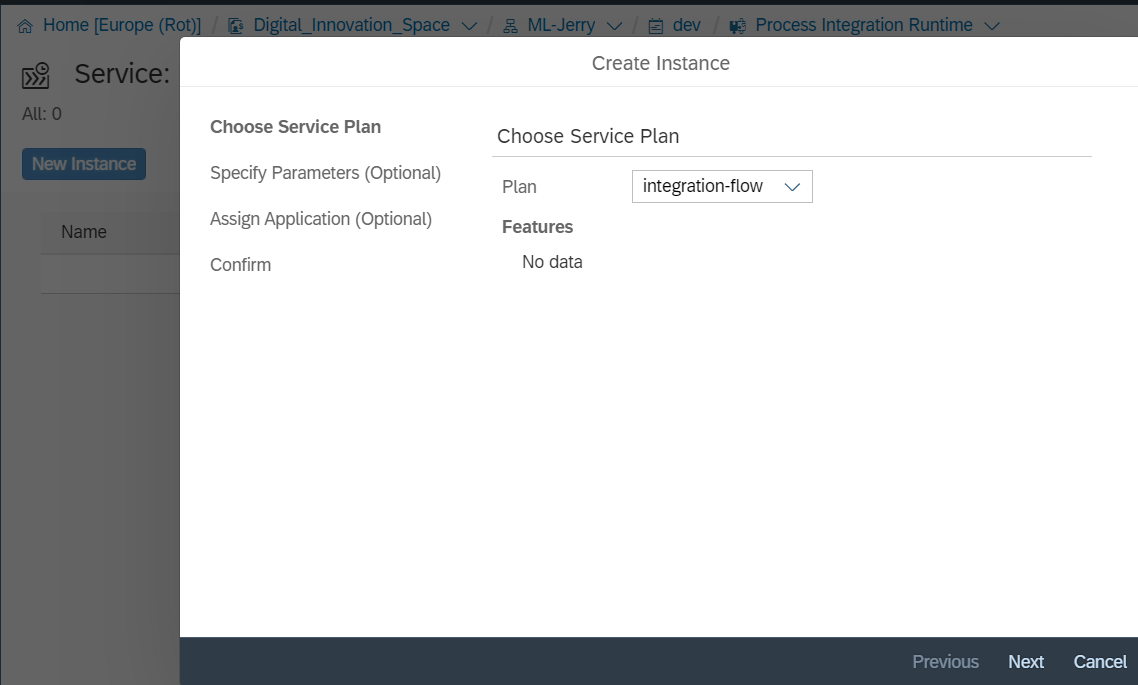The height and width of the screenshot is (685, 1138).
Task: Go to the Confirm wizard step
Action: tap(240, 265)
